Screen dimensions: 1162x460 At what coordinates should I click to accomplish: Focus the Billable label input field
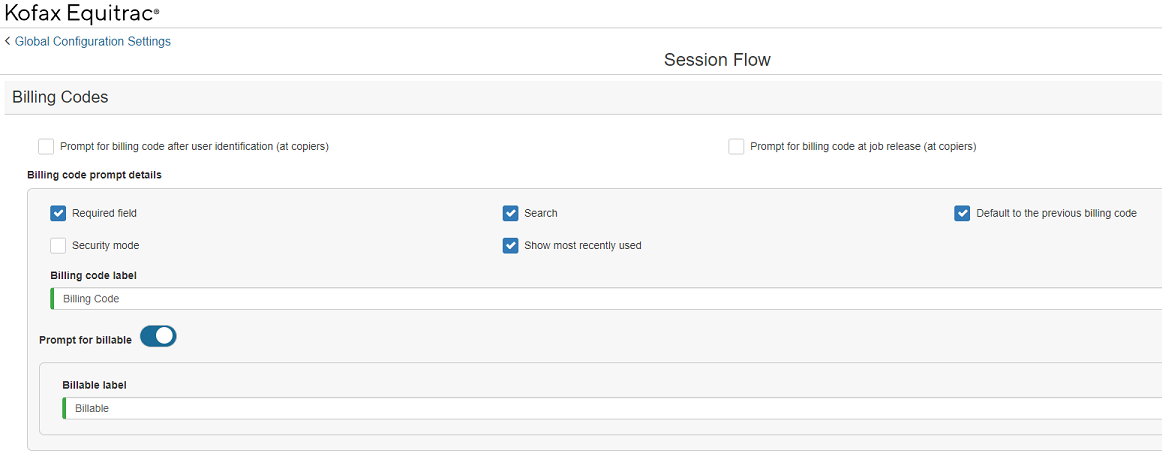600,408
